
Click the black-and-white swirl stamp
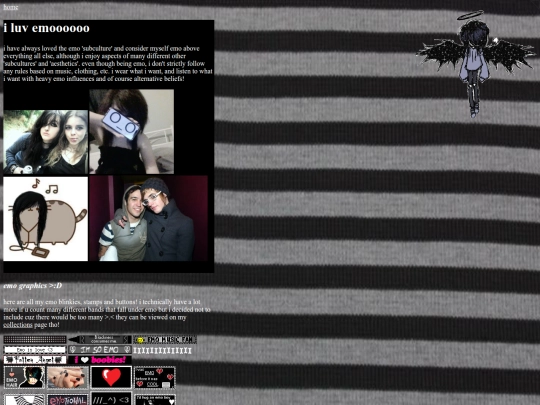(x=24, y=399)
